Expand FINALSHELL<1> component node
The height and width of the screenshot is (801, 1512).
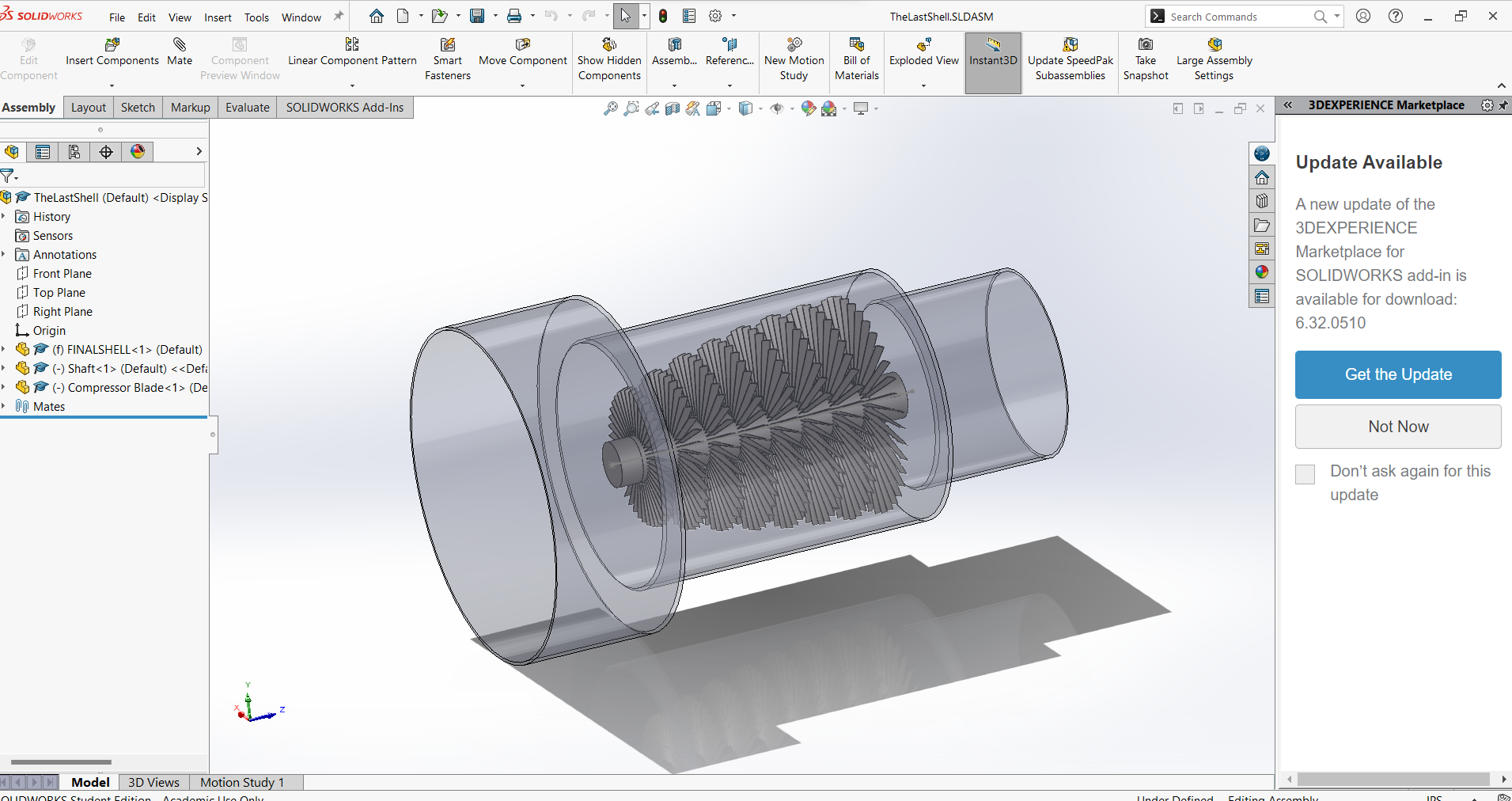pyautogui.click(x=4, y=349)
